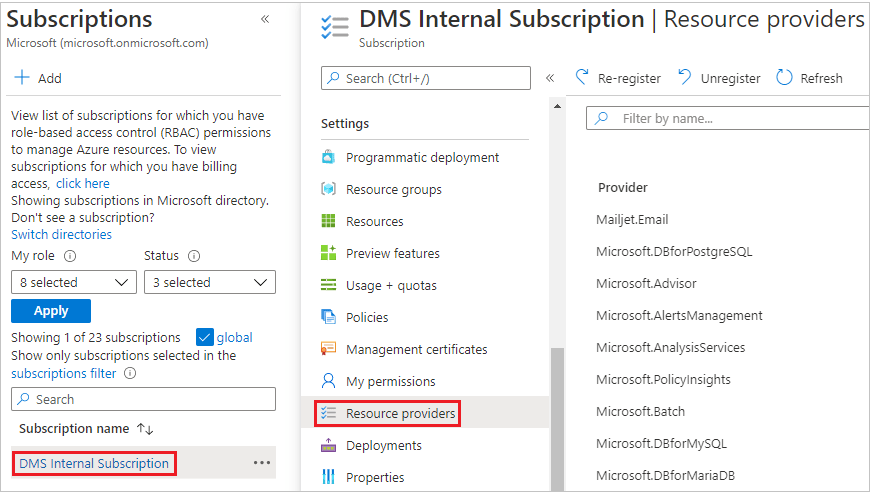Open the Preview features icon
Viewport: 872px width, 493px height.
328,254
